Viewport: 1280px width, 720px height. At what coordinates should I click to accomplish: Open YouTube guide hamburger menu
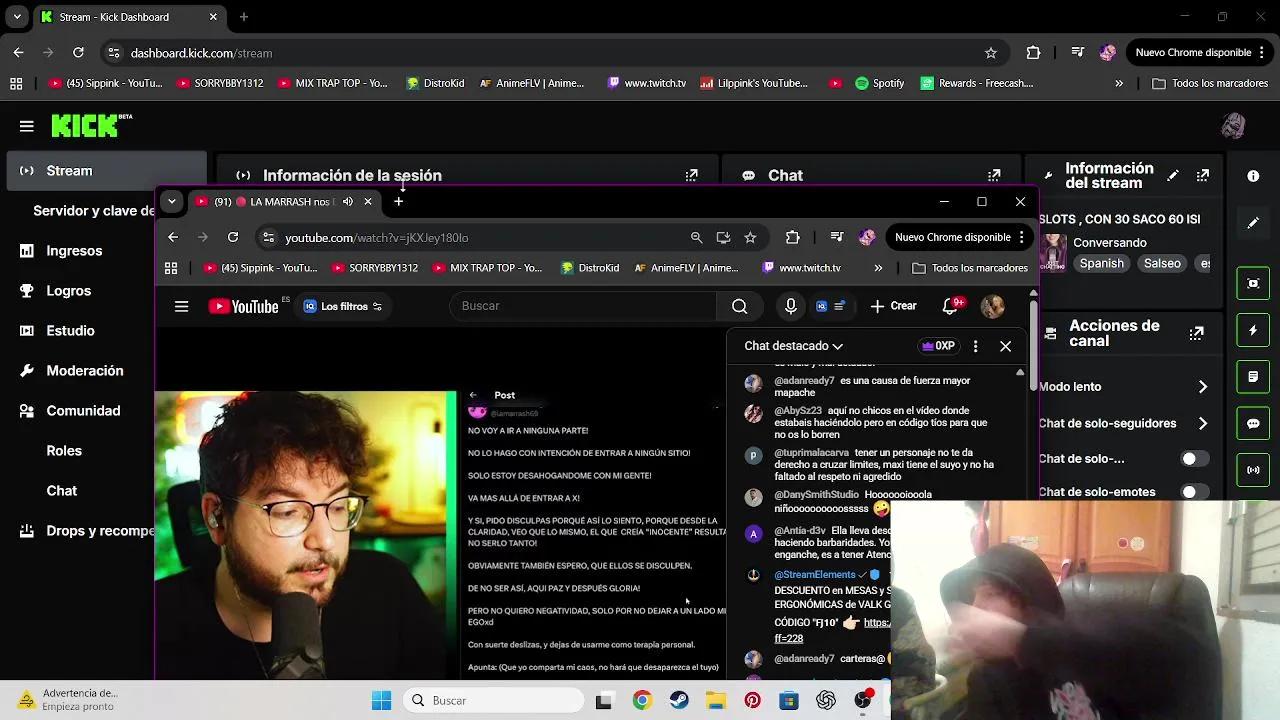181,306
